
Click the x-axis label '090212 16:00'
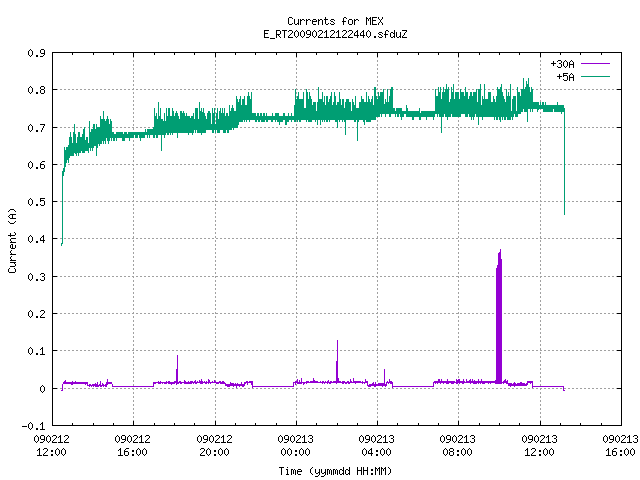[133, 446]
